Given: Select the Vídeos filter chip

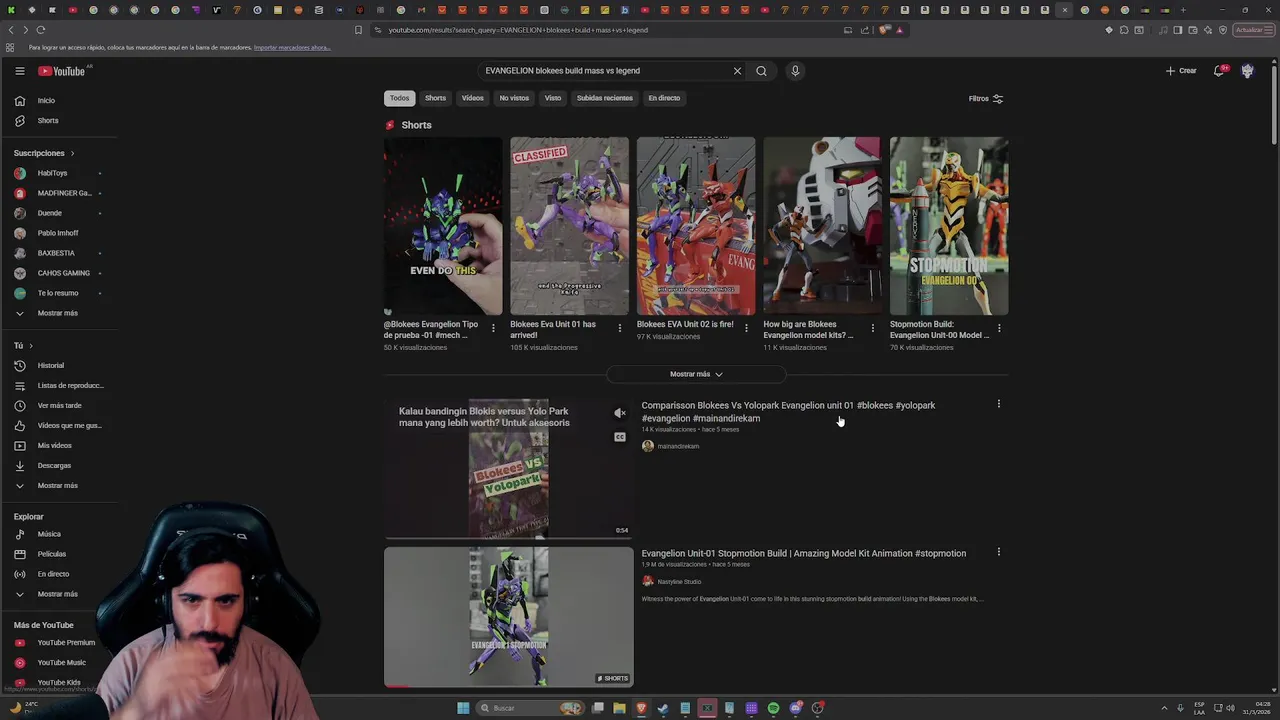Looking at the screenshot, I should (x=473, y=98).
